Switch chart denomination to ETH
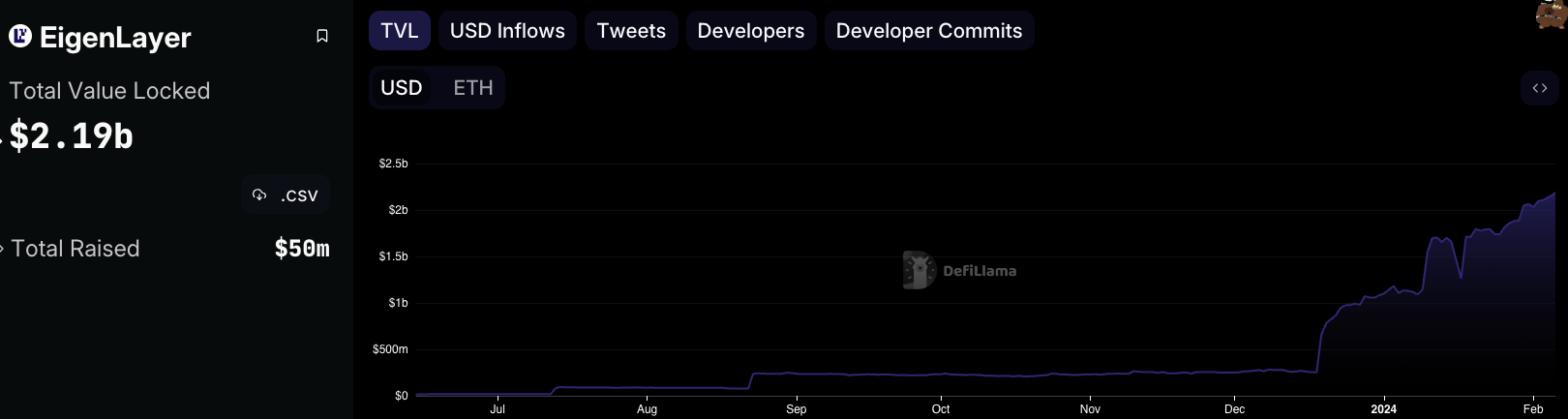The image size is (1568, 419). [473, 88]
